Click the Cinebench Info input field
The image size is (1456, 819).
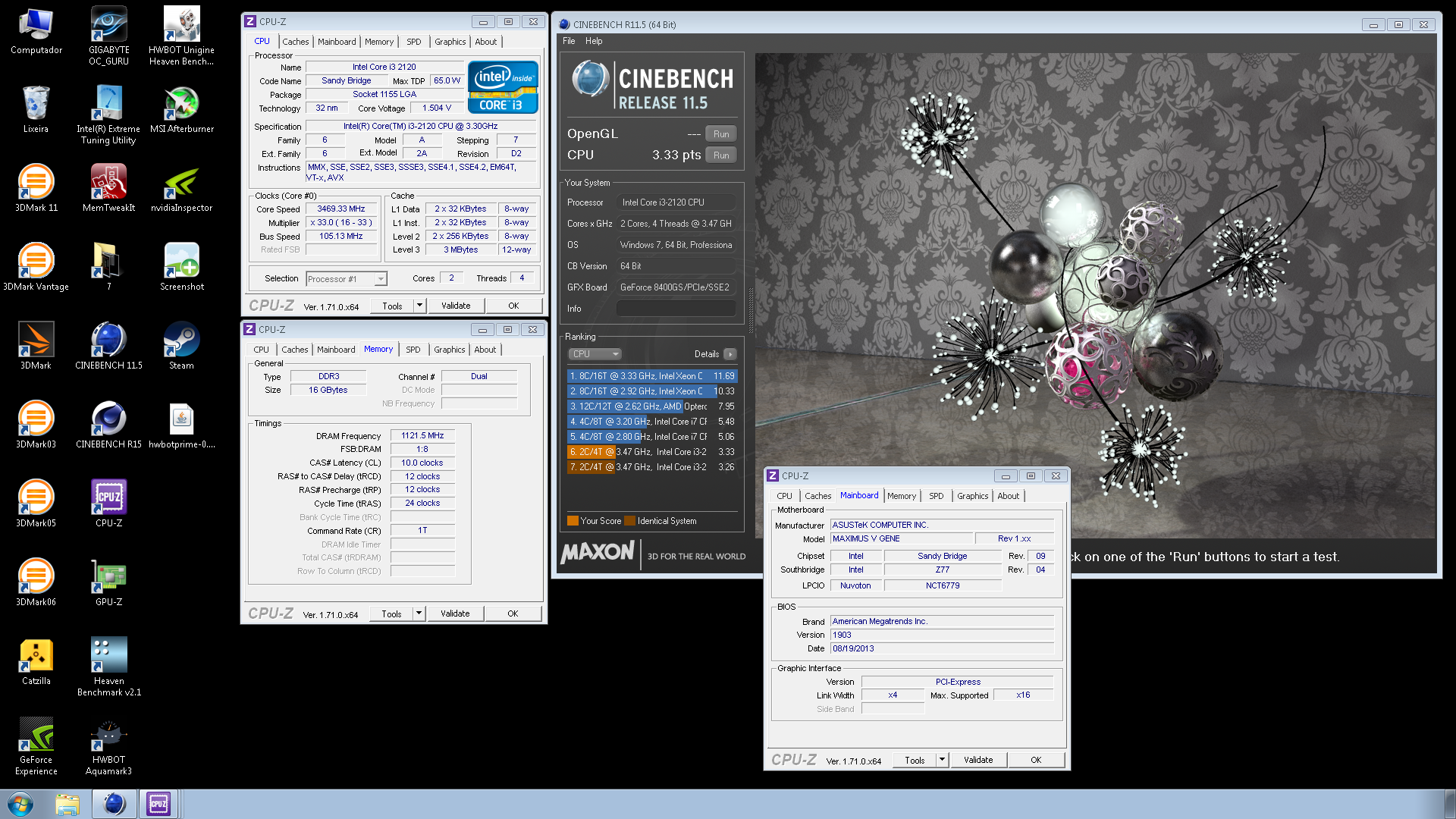676,309
